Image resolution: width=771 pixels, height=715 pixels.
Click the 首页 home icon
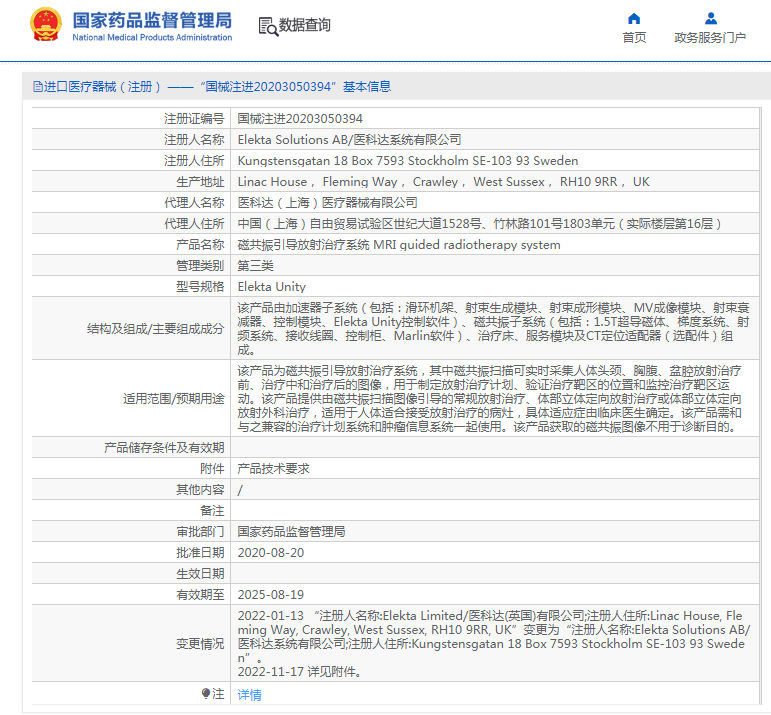[634, 19]
